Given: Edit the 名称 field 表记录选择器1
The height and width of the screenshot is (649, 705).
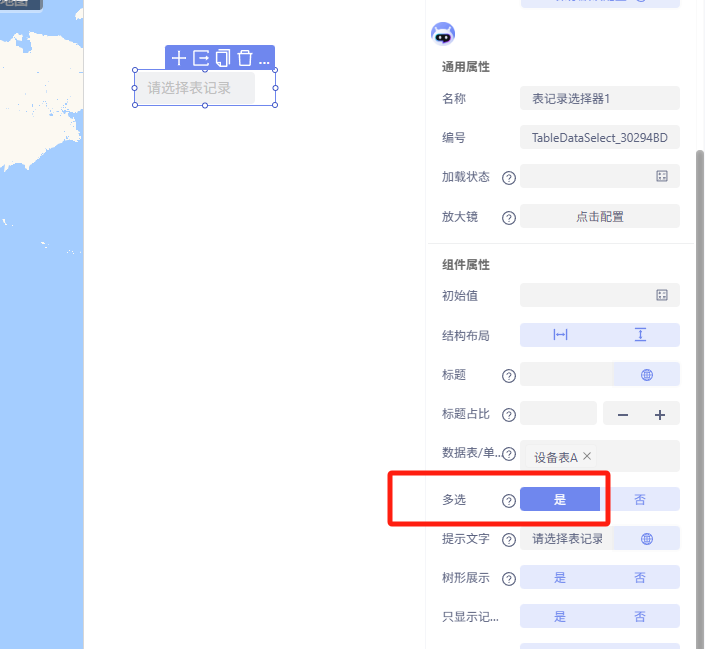Looking at the screenshot, I should click(x=600, y=98).
